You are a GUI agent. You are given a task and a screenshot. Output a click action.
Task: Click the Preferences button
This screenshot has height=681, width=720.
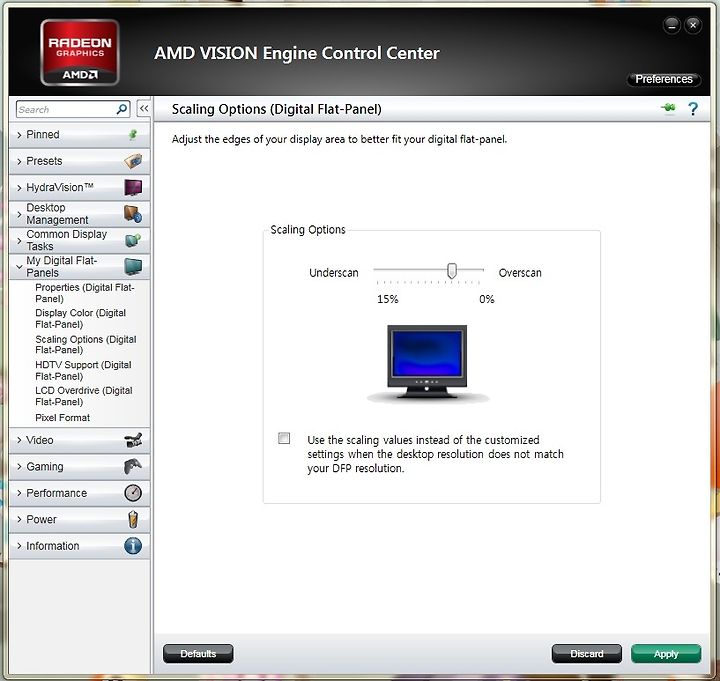tap(664, 79)
